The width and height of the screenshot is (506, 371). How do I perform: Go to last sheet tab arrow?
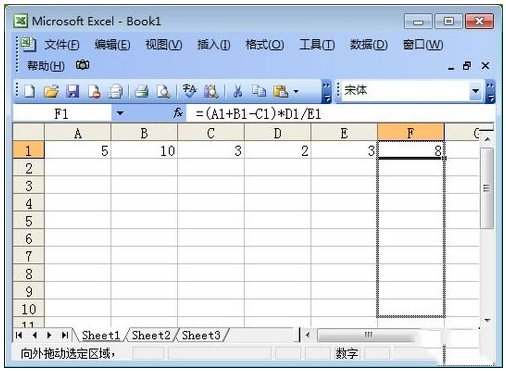(65, 335)
